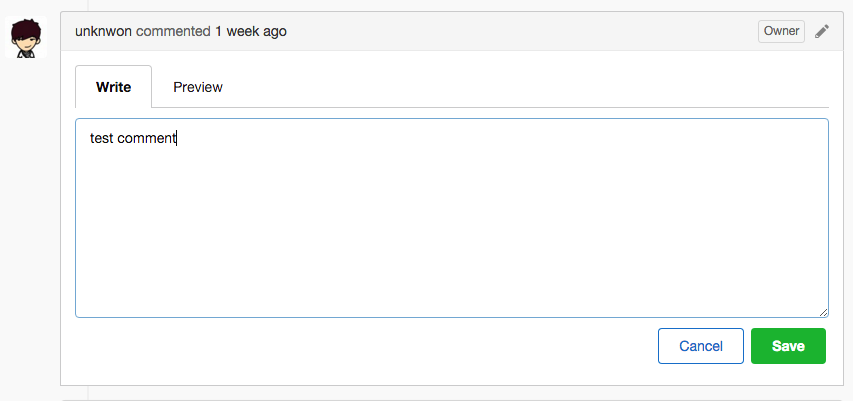This screenshot has height=401, width=853.
Task: Click empty footer area left of Cancel
Action: 364,346
